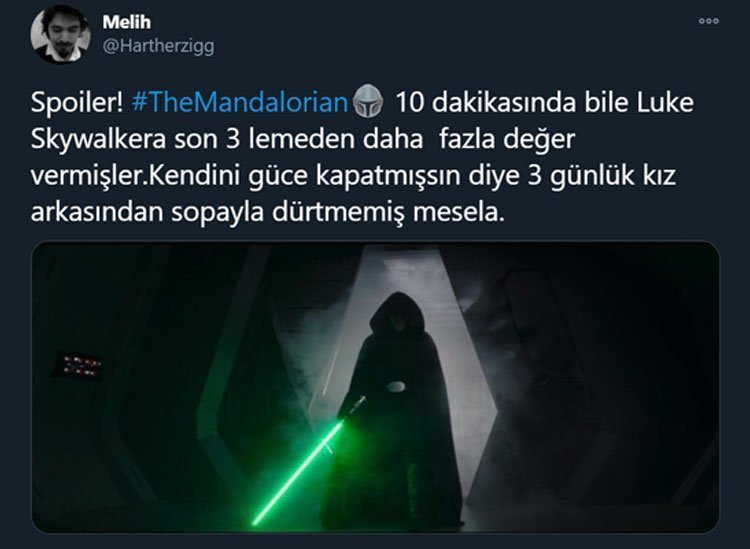
Task: Click the word Skywalkera in the tweet
Action: tap(99, 139)
